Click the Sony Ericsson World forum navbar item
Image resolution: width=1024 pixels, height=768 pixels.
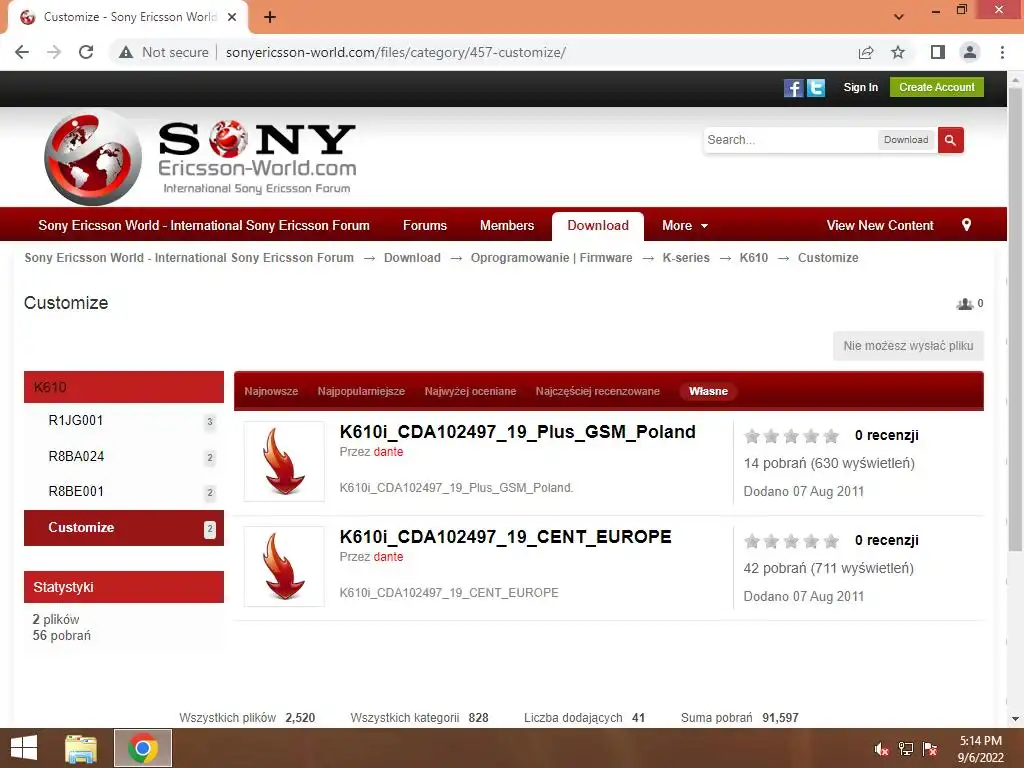pos(204,225)
